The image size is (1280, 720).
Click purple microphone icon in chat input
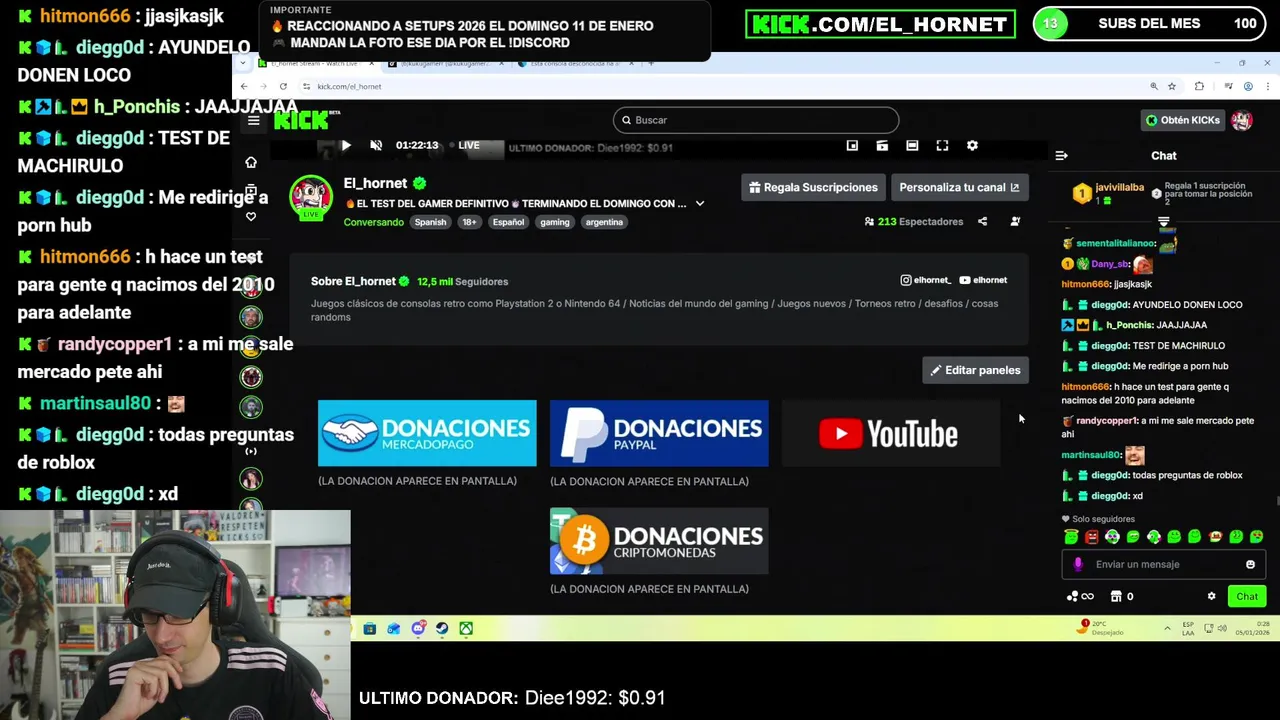1078,564
